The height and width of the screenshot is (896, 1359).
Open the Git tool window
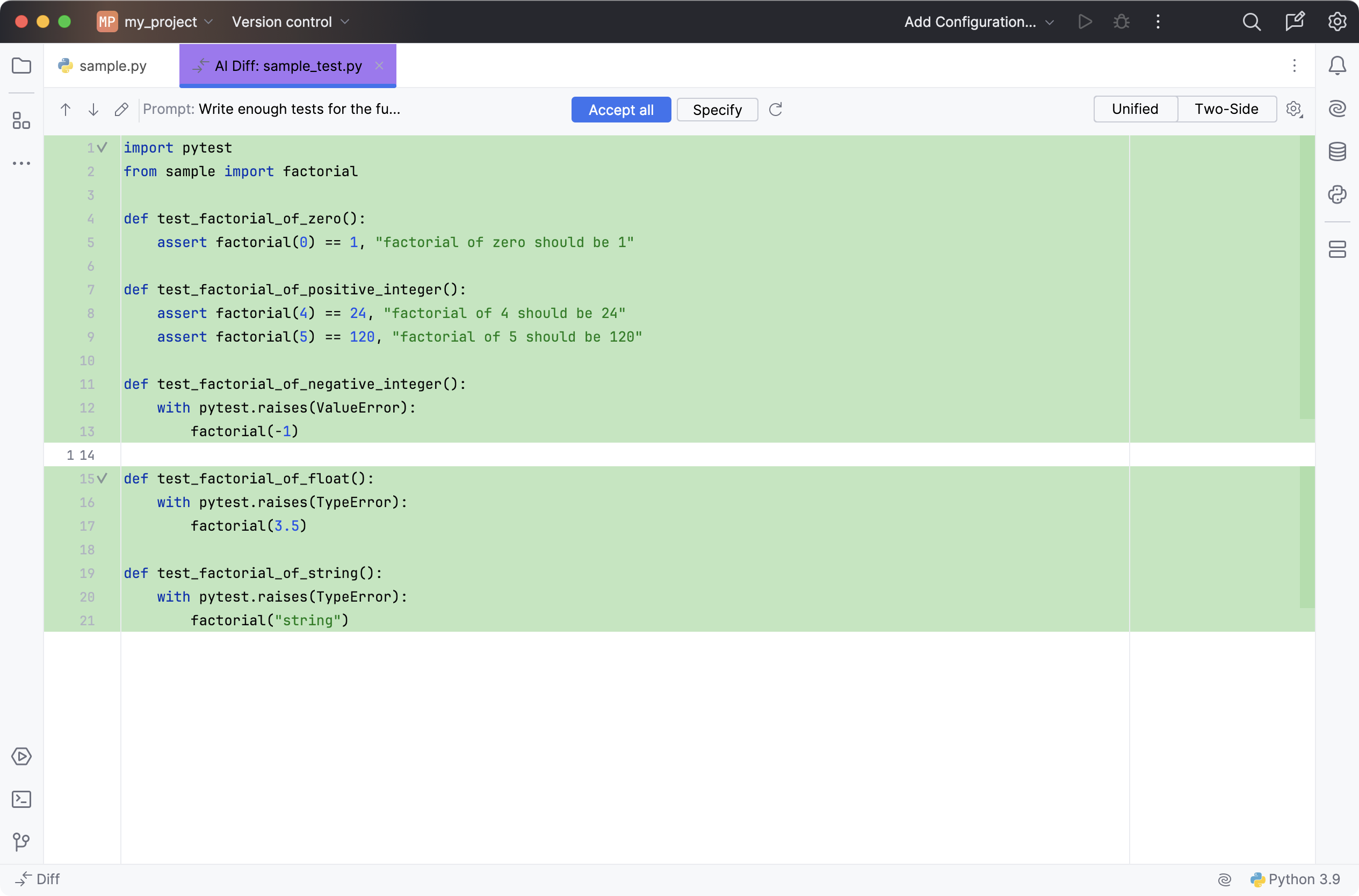[x=21, y=841]
